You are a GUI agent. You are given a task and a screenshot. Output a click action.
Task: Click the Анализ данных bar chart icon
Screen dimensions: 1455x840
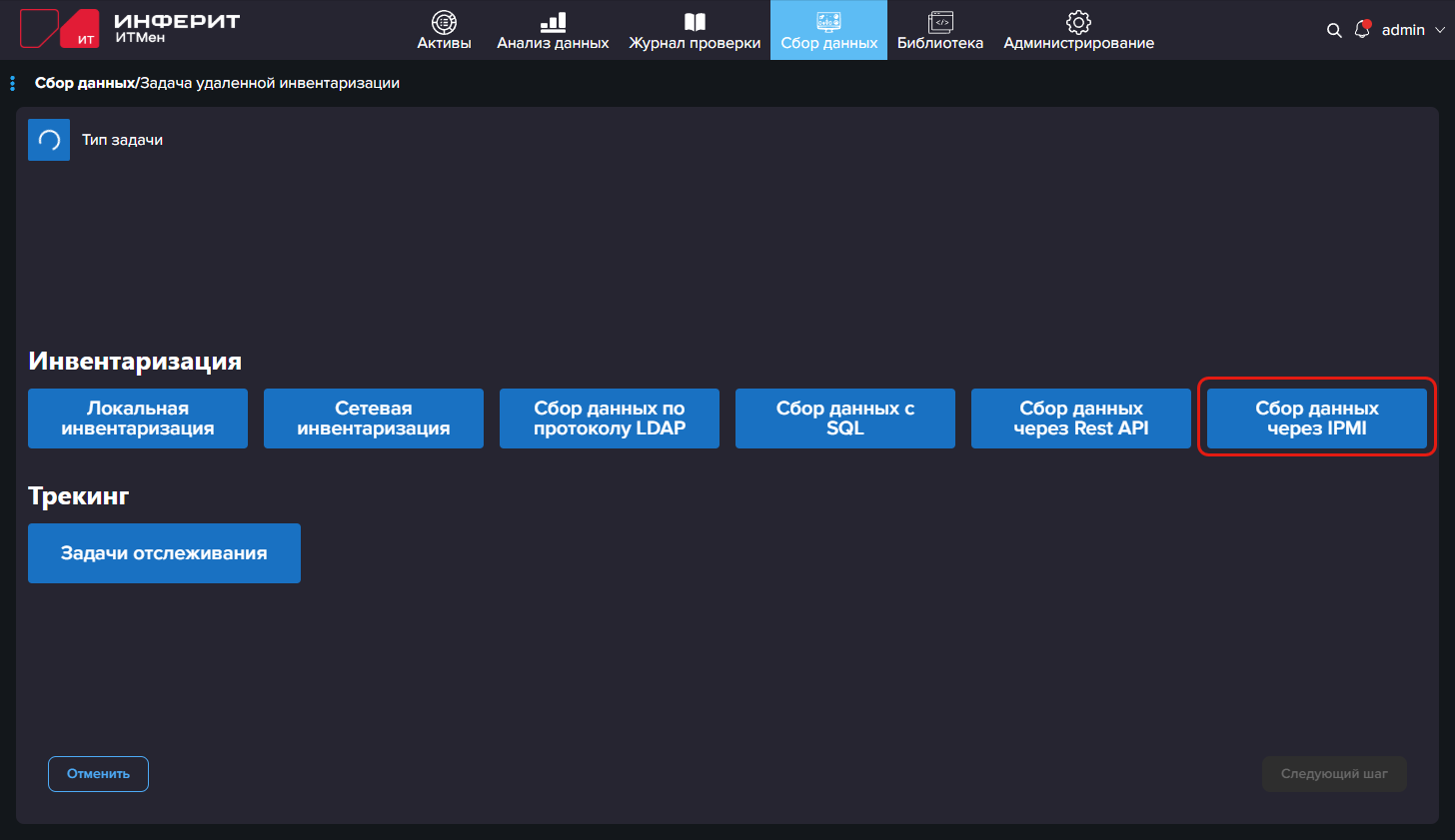(x=553, y=22)
